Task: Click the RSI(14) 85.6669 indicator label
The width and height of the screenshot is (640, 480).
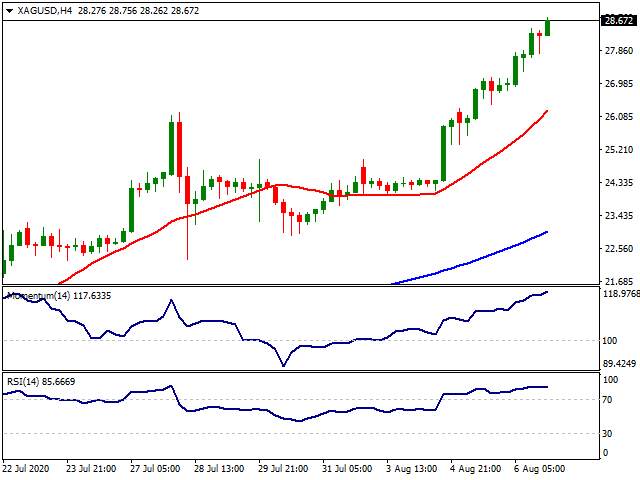Action: pyautogui.click(x=41, y=382)
